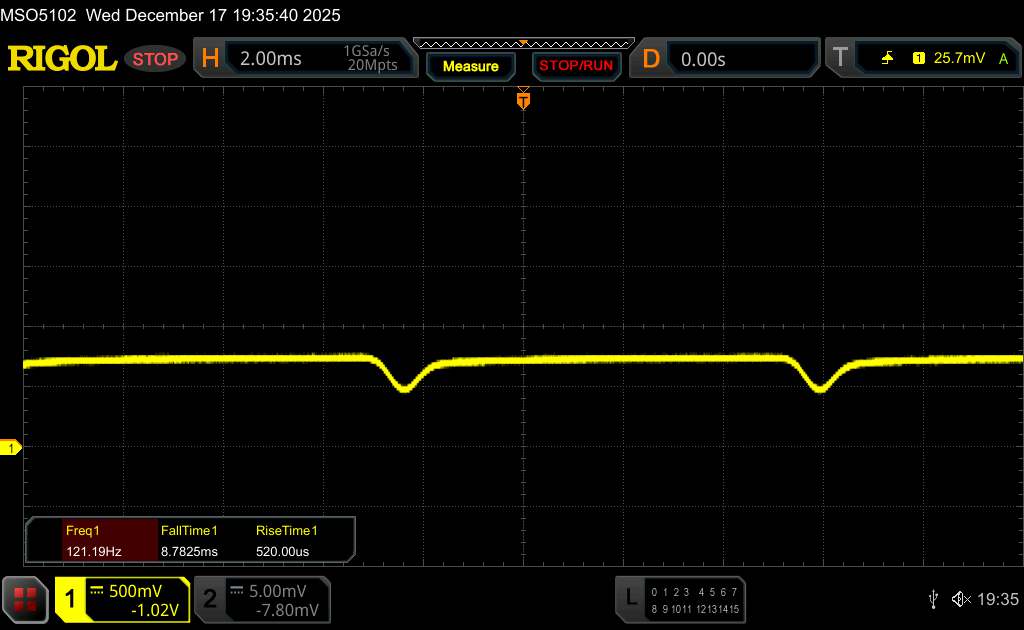1024x630 pixels.
Task: Toggle the STOP run-state indicator
Action: click(x=157, y=59)
